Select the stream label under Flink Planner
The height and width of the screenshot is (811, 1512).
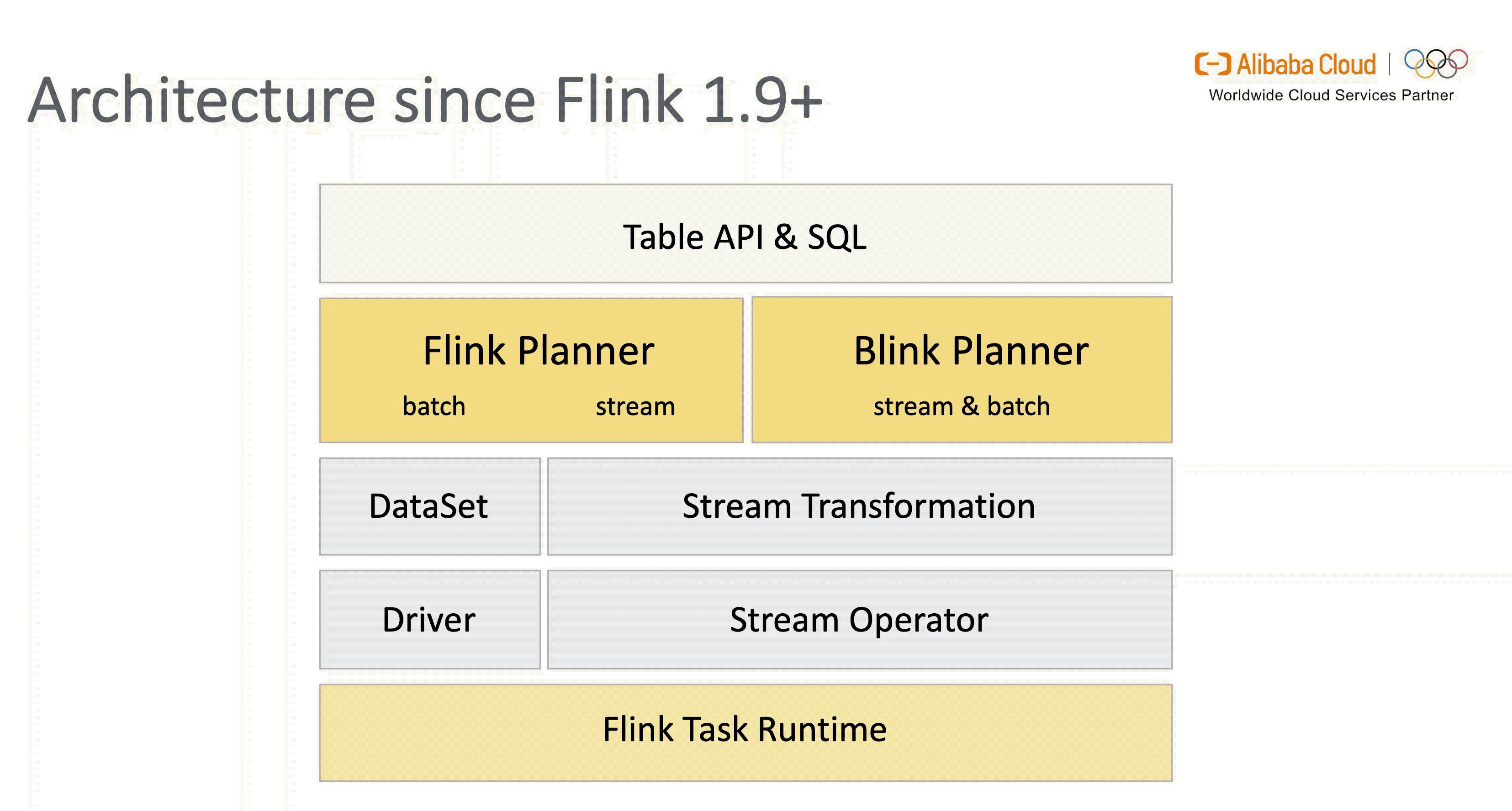[x=635, y=406]
